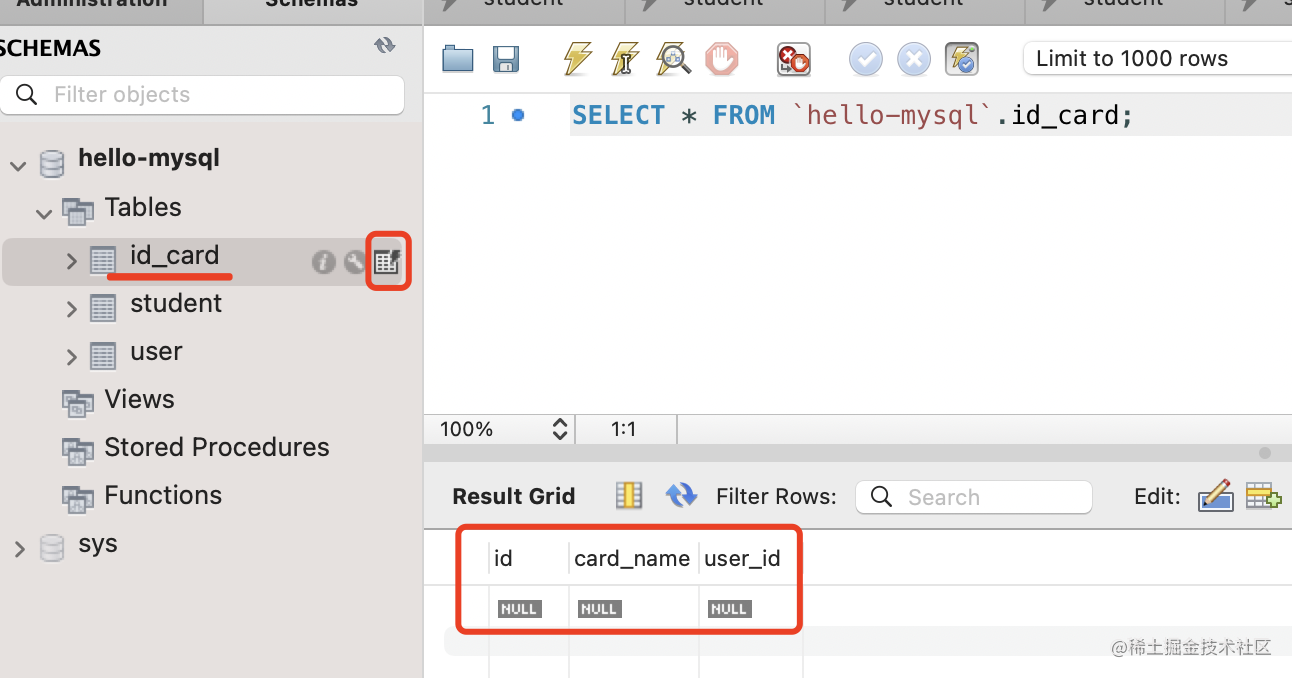1292x678 pixels.
Task: Click the table grid icon next to id_card
Action: coord(387,262)
